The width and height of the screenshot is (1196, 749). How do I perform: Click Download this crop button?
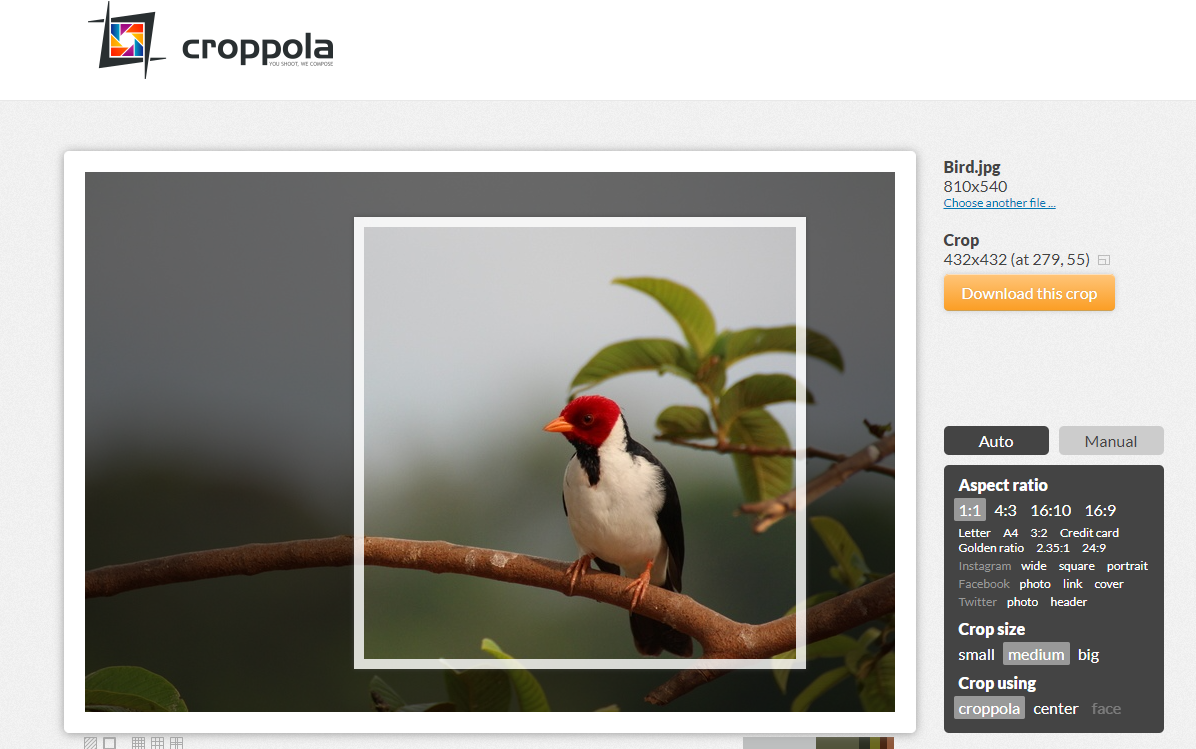pos(1029,293)
